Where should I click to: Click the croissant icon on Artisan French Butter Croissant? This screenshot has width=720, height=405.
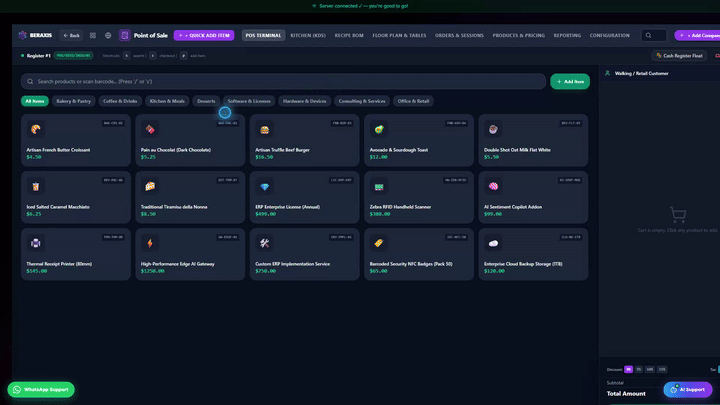tap(35, 129)
